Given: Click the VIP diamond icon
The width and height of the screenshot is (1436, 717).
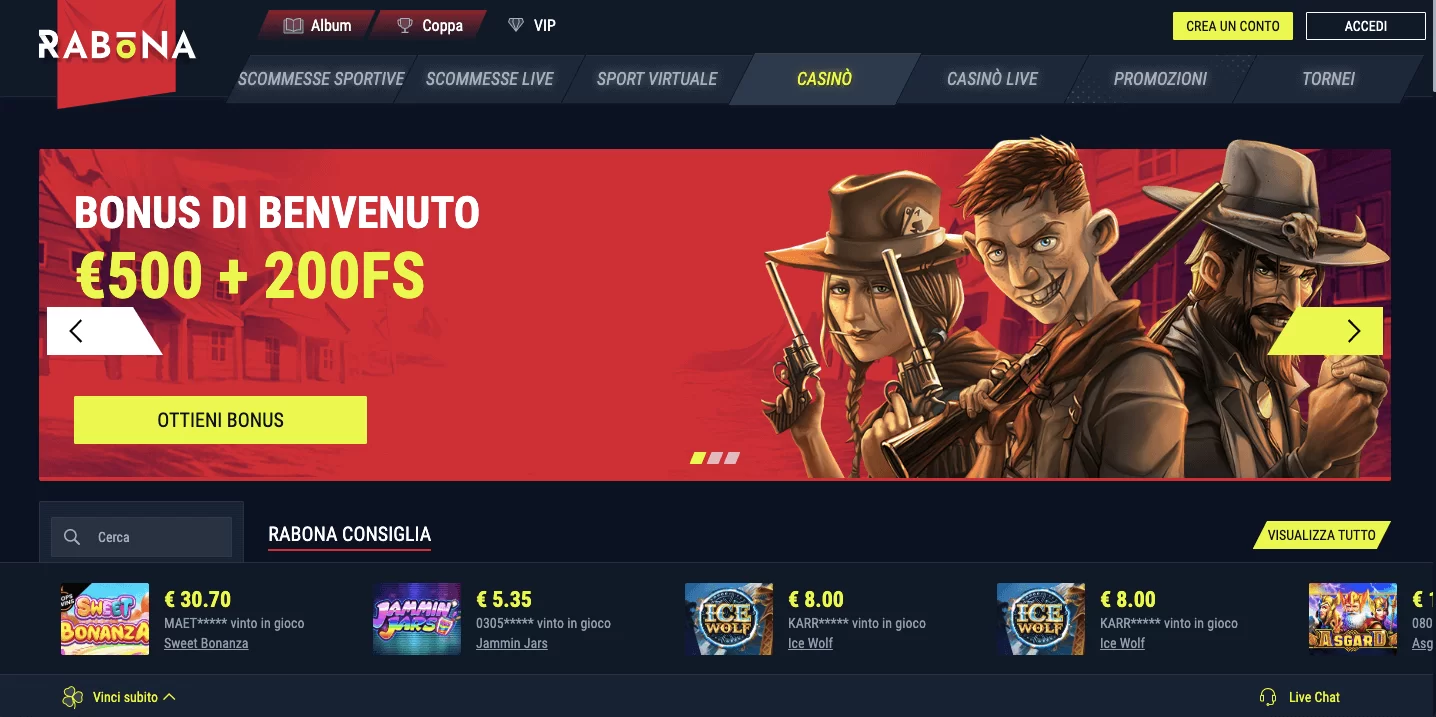Looking at the screenshot, I should 516,25.
